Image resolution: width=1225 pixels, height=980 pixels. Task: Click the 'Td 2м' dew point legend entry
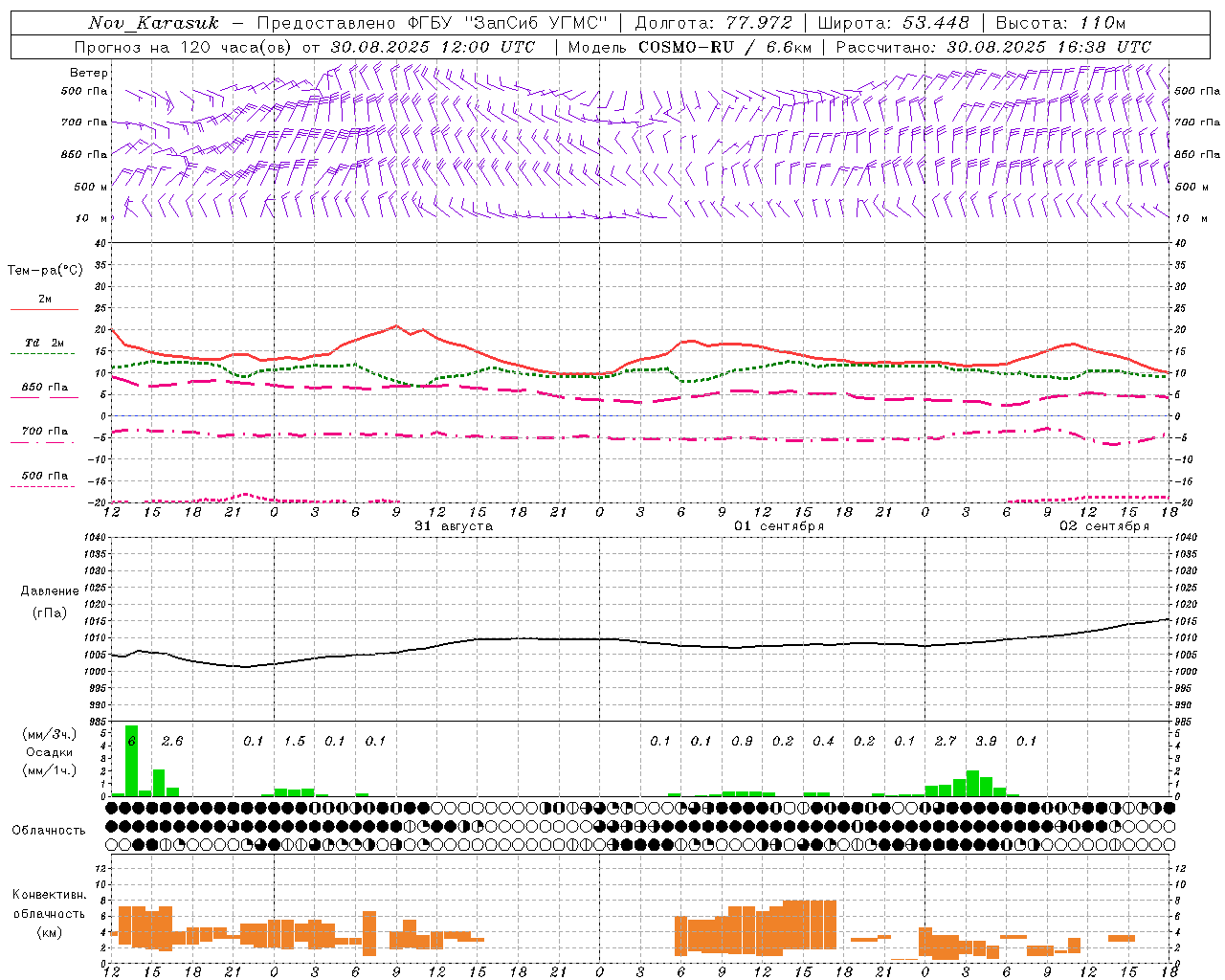pyautogui.click(x=44, y=343)
